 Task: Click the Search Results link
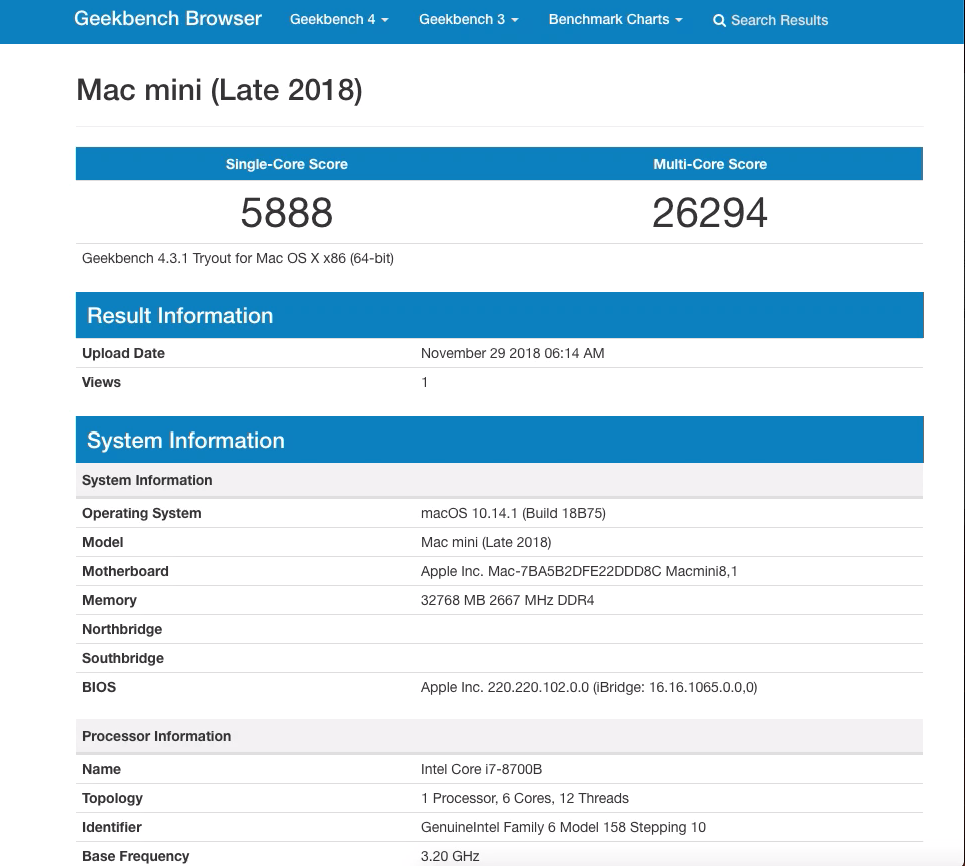click(770, 20)
